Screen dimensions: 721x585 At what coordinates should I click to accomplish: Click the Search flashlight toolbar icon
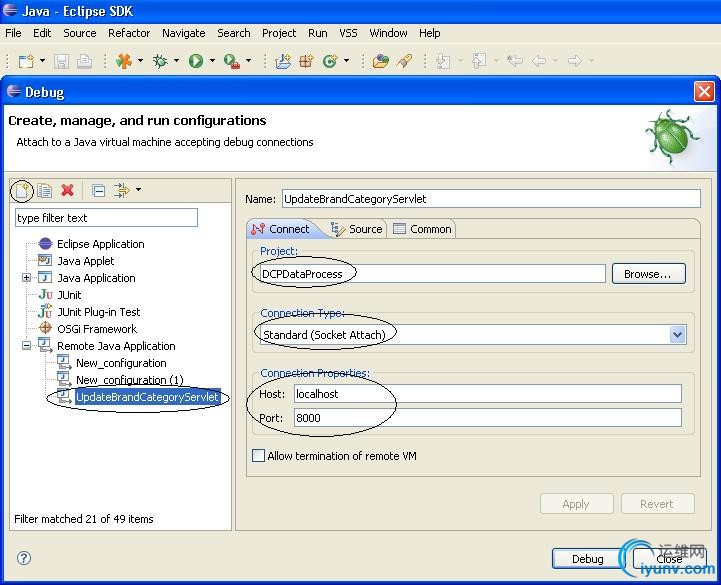click(404, 61)
